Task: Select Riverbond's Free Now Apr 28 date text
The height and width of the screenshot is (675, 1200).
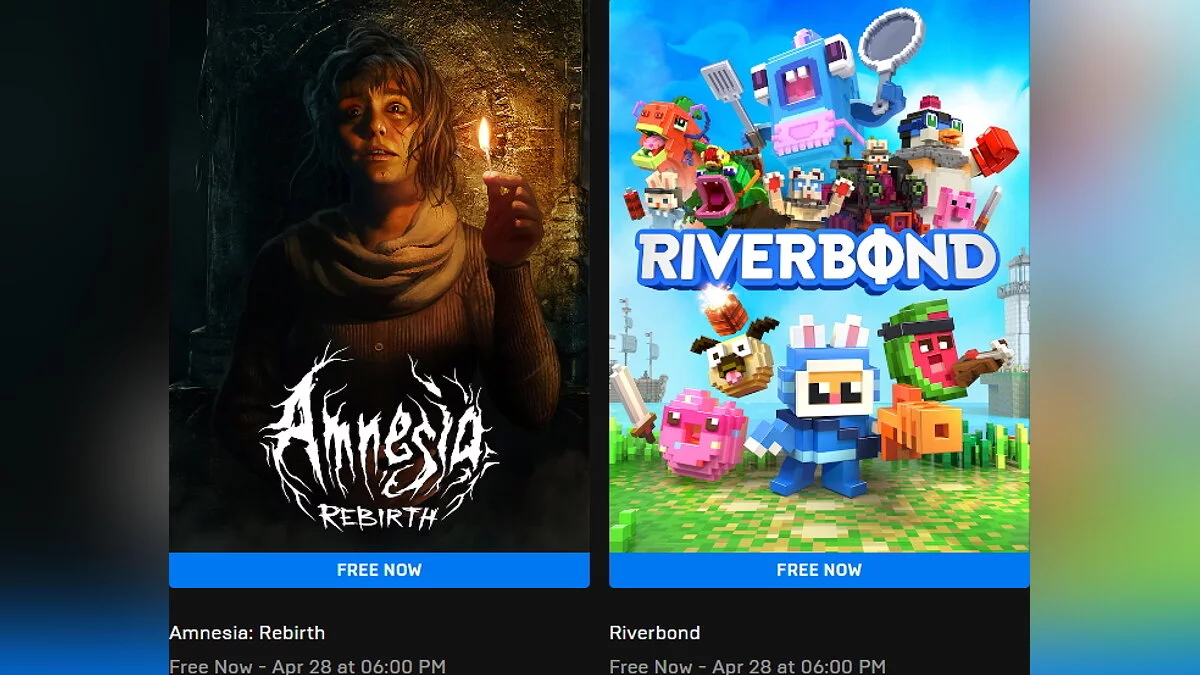Action: coord(747,666)
